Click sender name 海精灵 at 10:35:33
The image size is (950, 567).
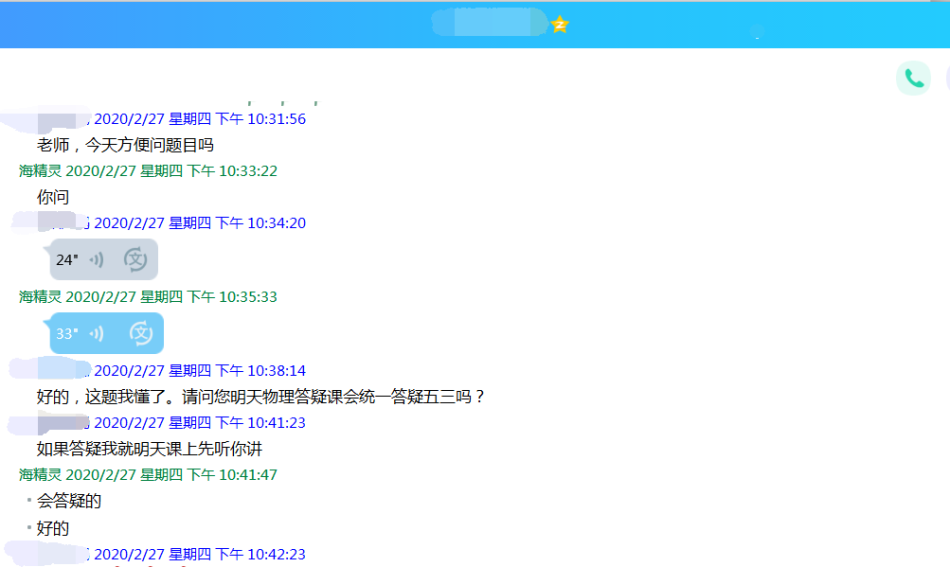click(x=41, y=297)
